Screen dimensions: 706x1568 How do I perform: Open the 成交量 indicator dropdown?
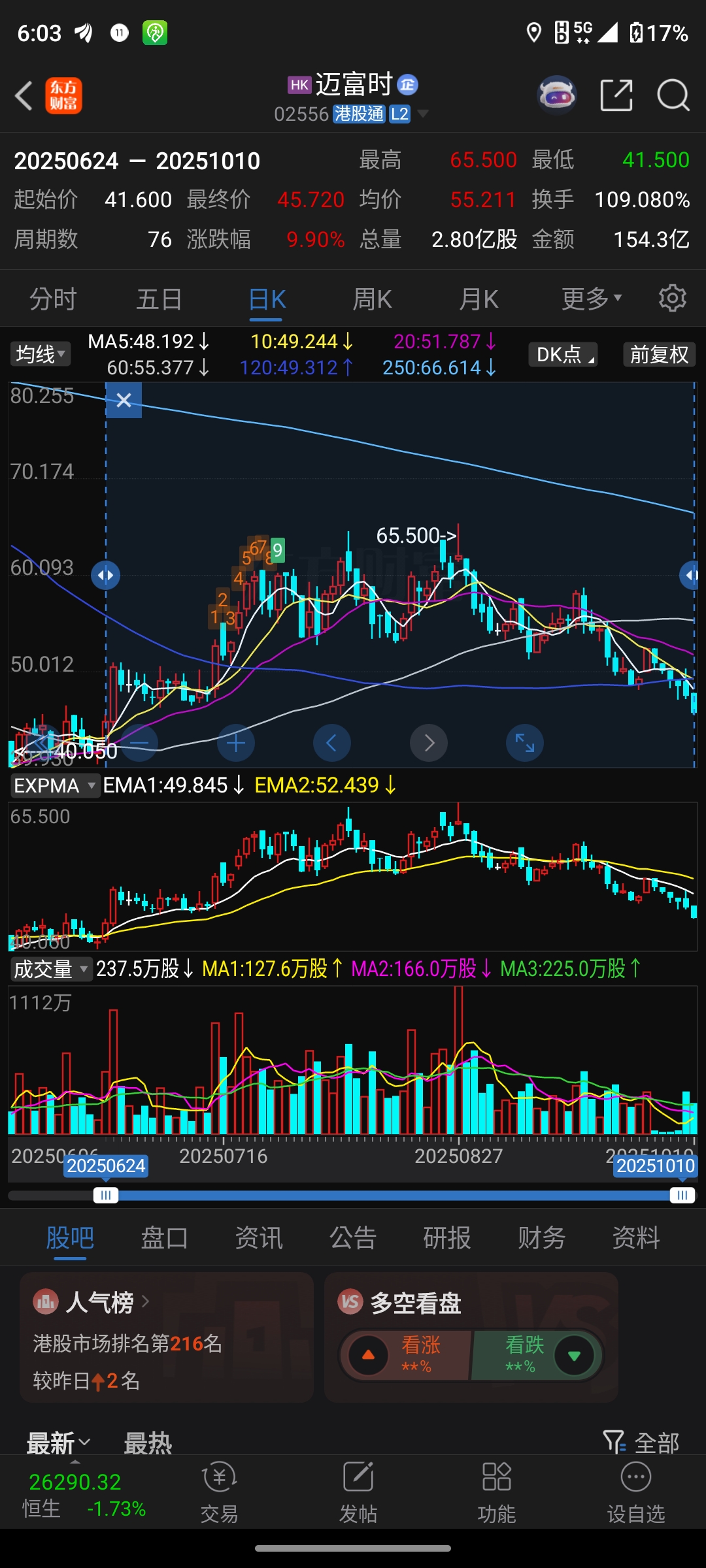[x=51, y=969]
